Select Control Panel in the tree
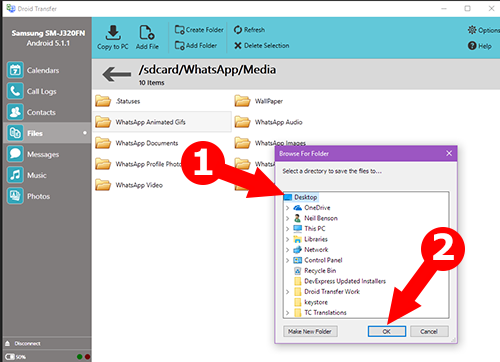 318,260
